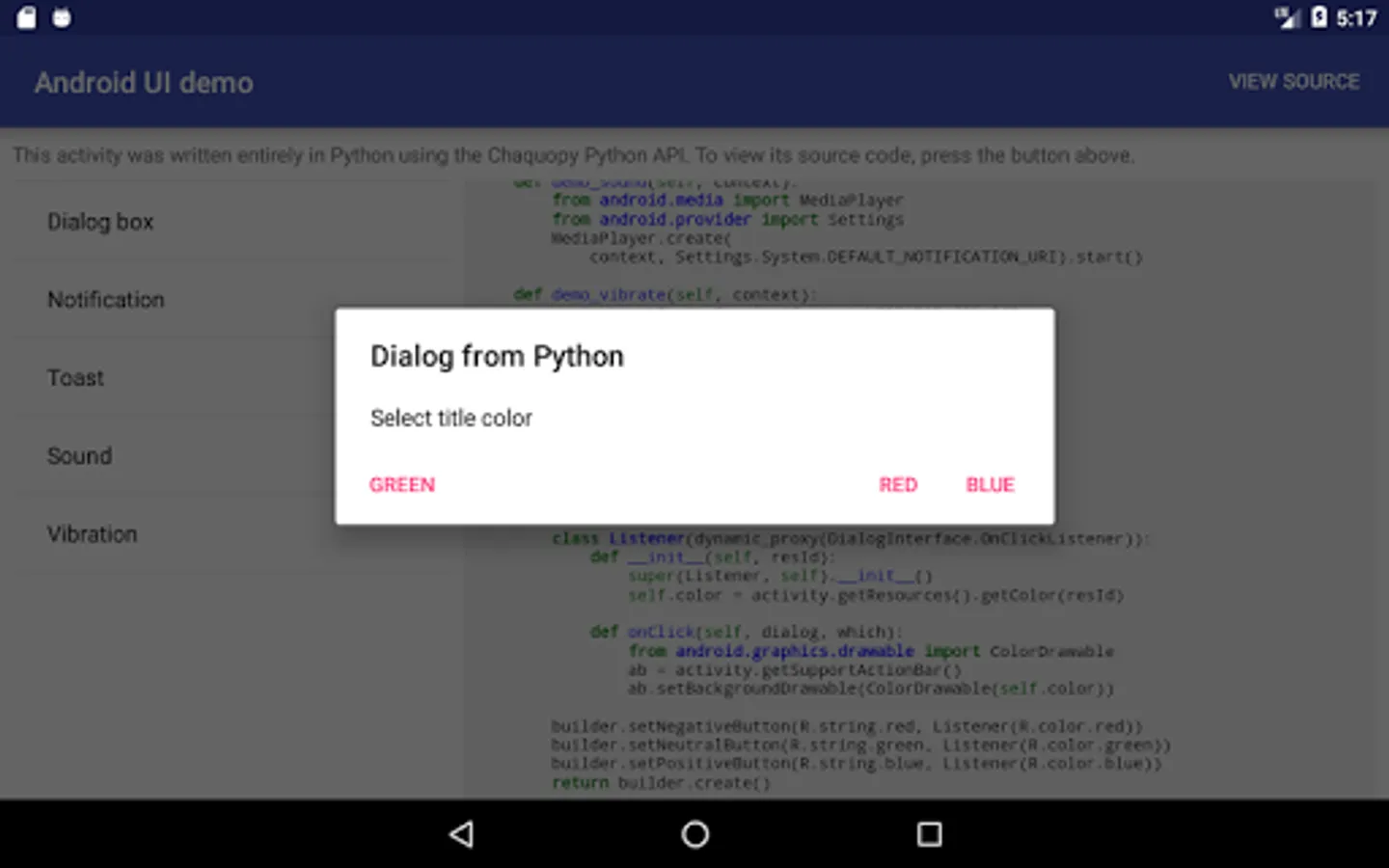Tap the SD card icon in status bar
1389x868 pixels.
click(26, 17)
